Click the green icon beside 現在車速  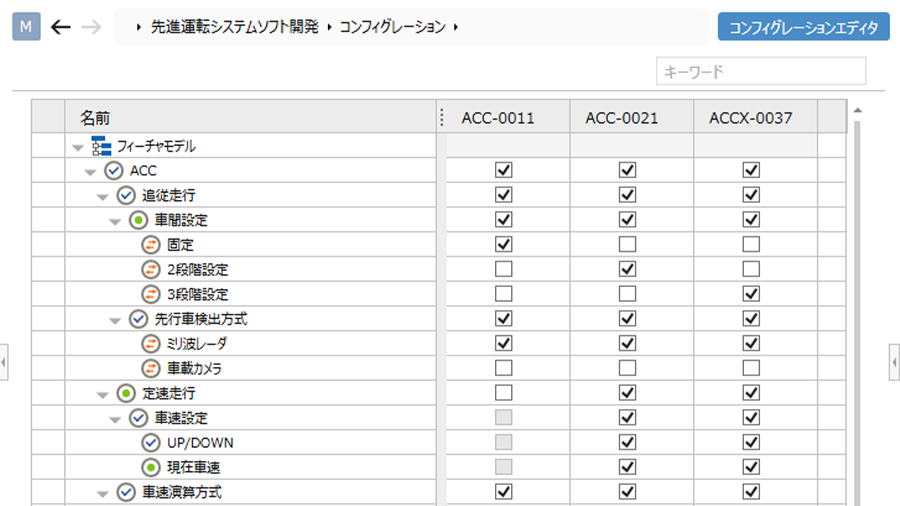151,467
